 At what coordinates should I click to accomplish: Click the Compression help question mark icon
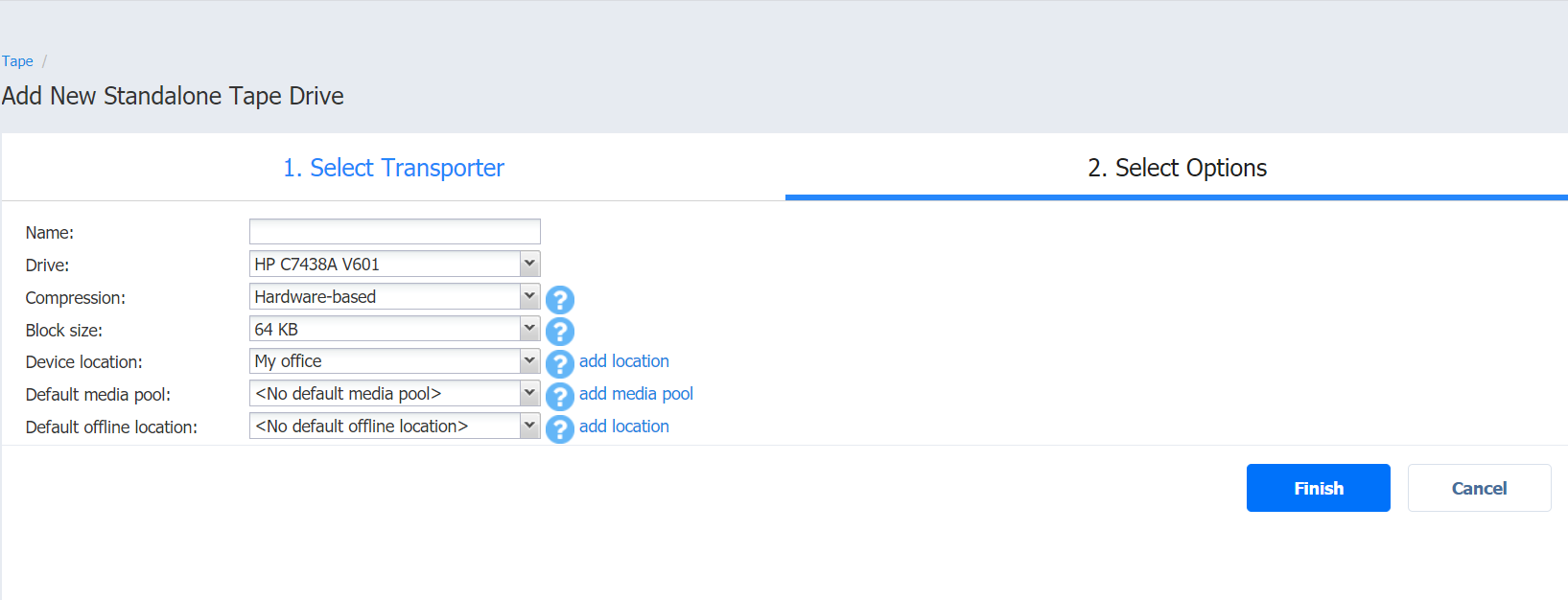(559, 300)
